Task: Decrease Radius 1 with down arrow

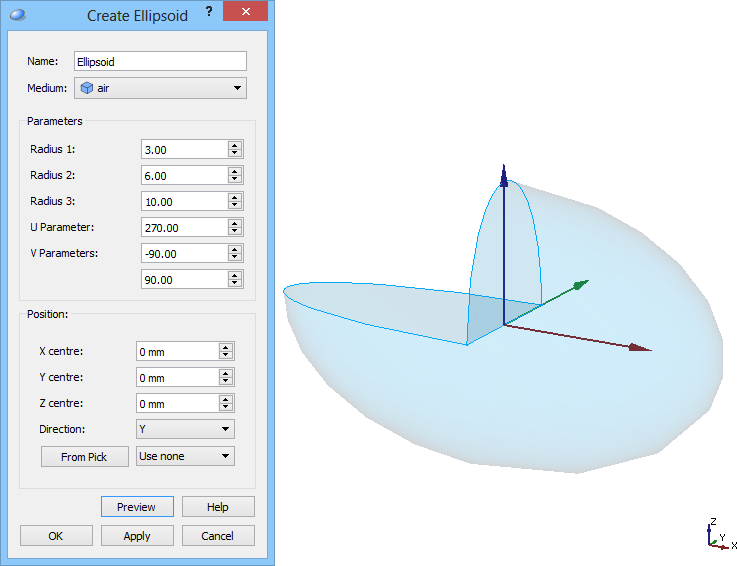Action: click(x=235, y=154)
